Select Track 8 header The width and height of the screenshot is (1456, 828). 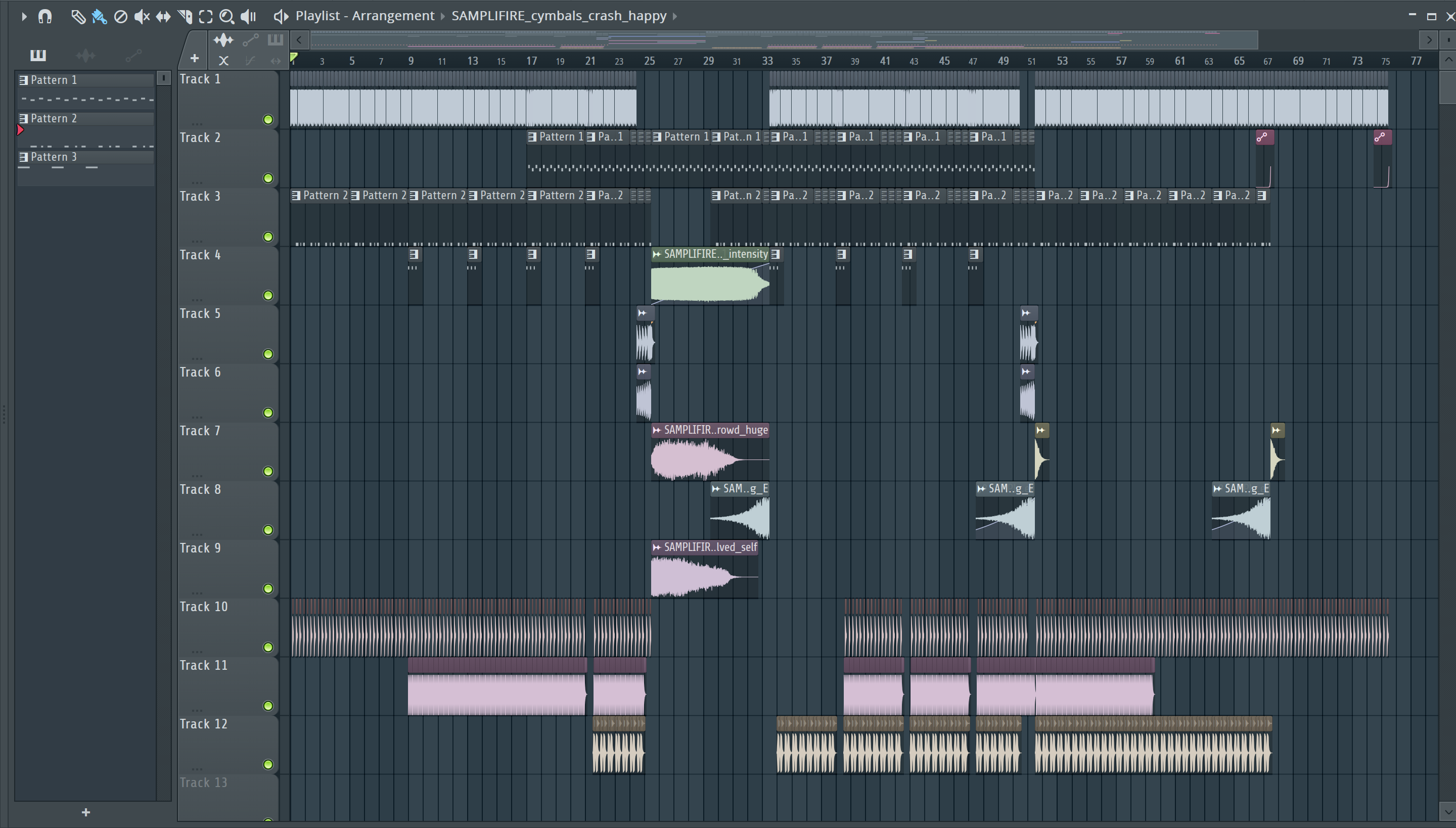(x=227, y=510)
